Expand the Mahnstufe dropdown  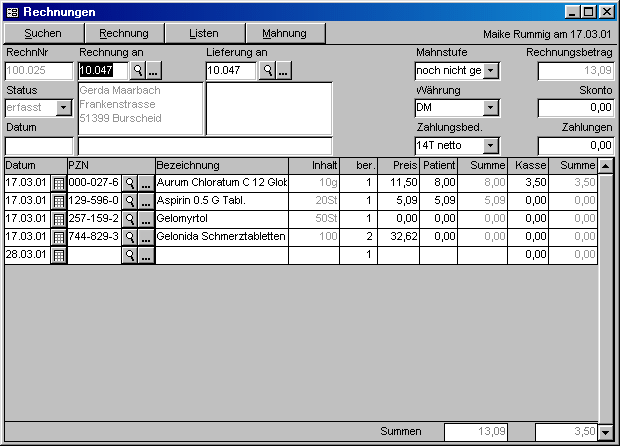click(x=491, y=71)
